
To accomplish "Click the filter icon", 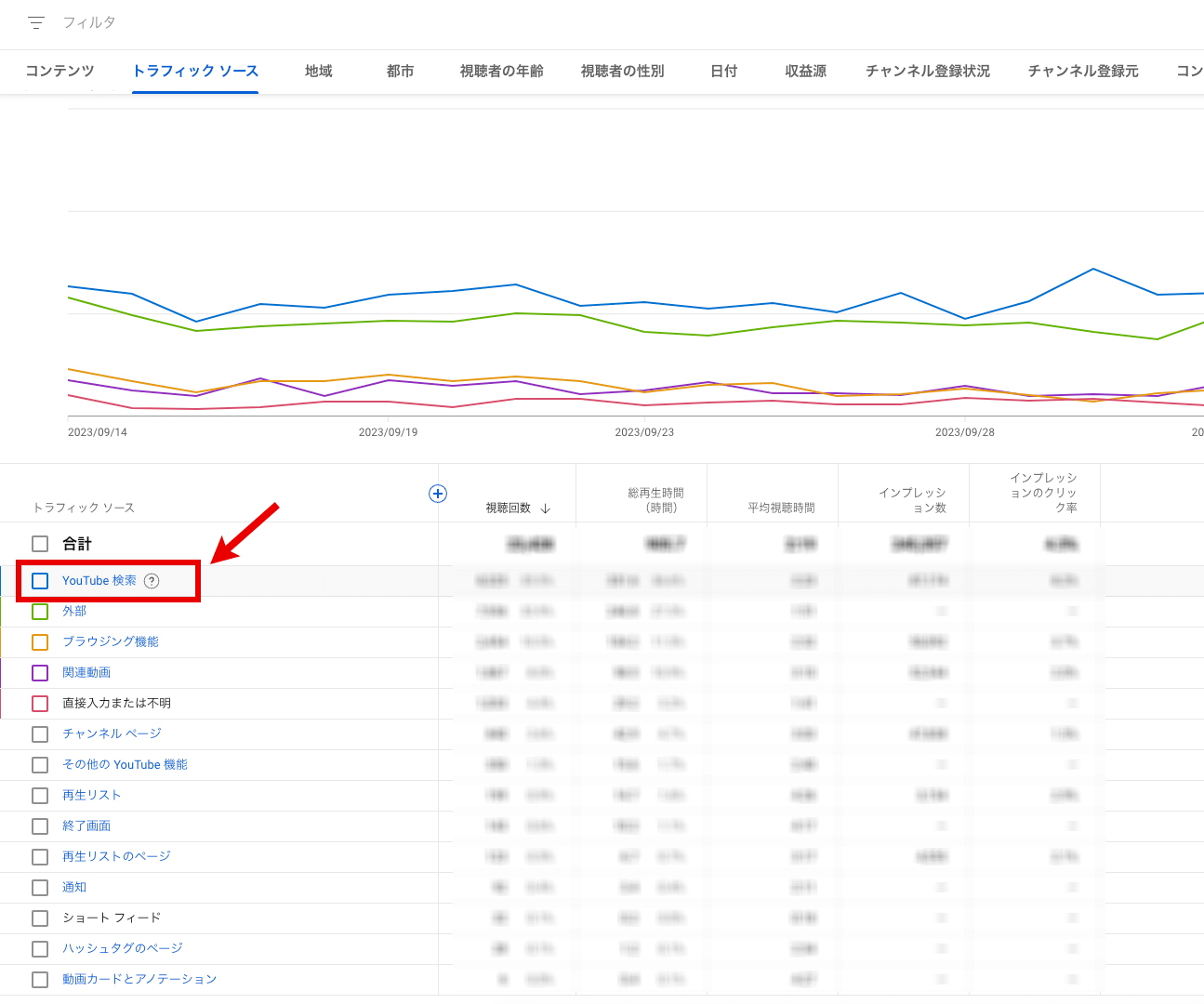I will [x=36, y=22].
